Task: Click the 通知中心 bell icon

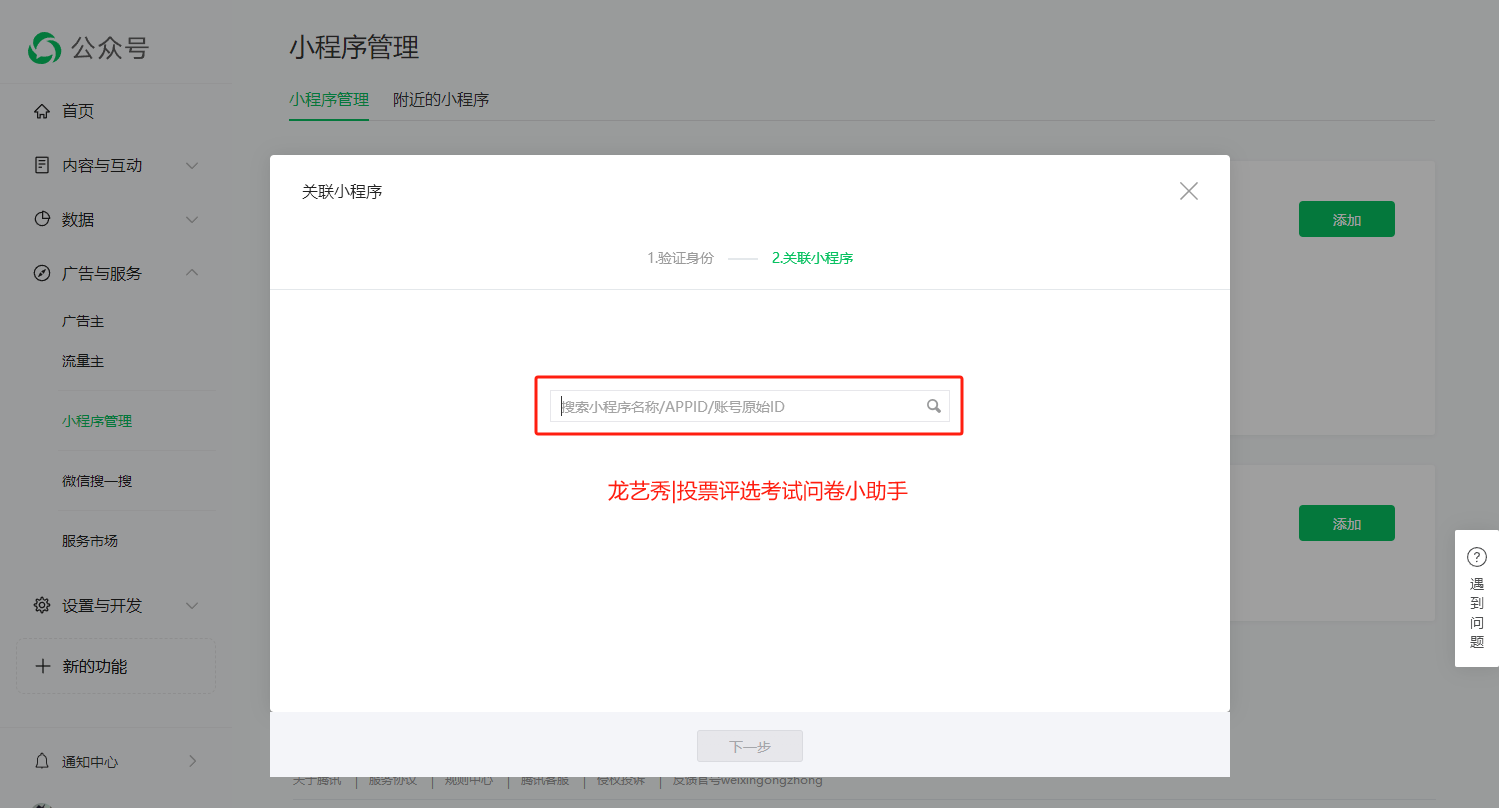Action: click(42, 761)
